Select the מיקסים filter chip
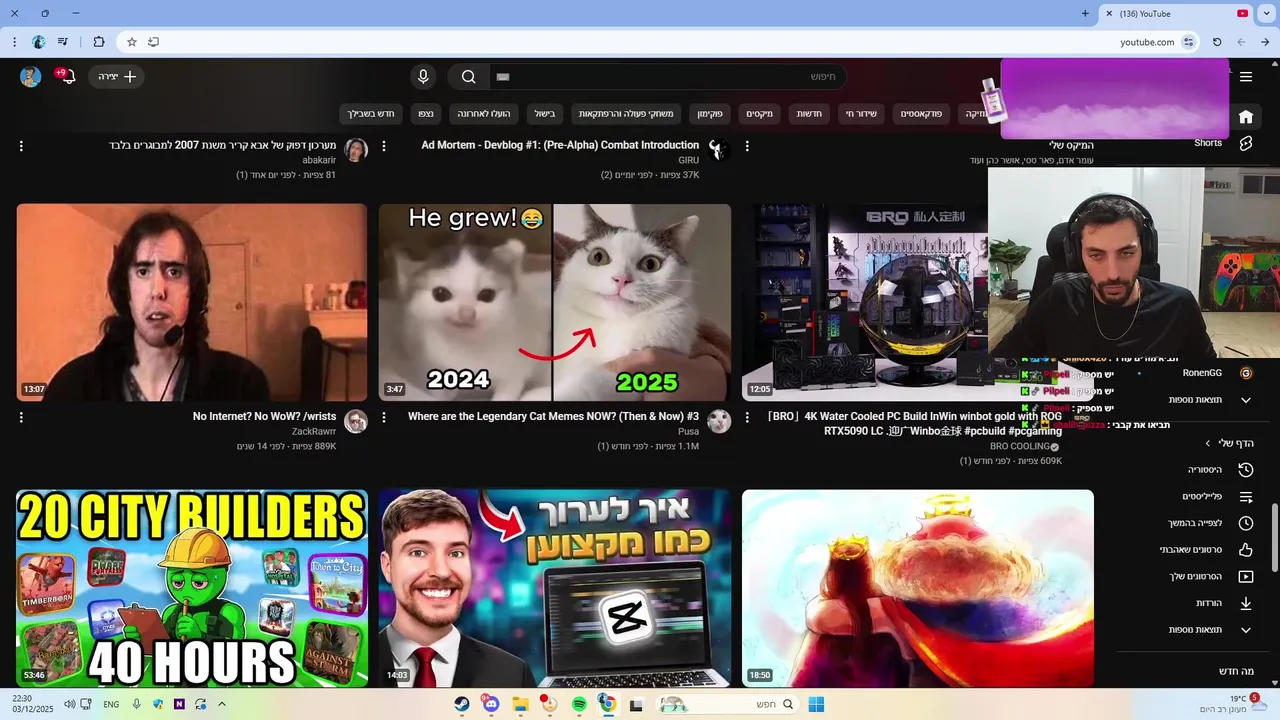Screen dimensions: 1280x720 click(x=760, y=114)
